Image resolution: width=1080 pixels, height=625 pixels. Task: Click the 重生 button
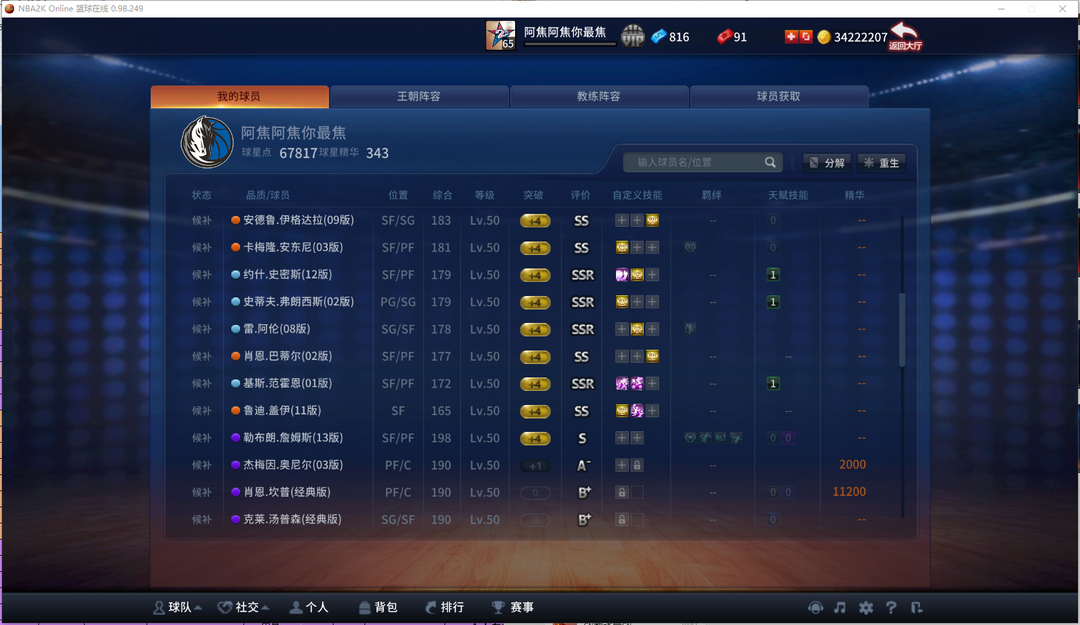[x=882, y=163]
